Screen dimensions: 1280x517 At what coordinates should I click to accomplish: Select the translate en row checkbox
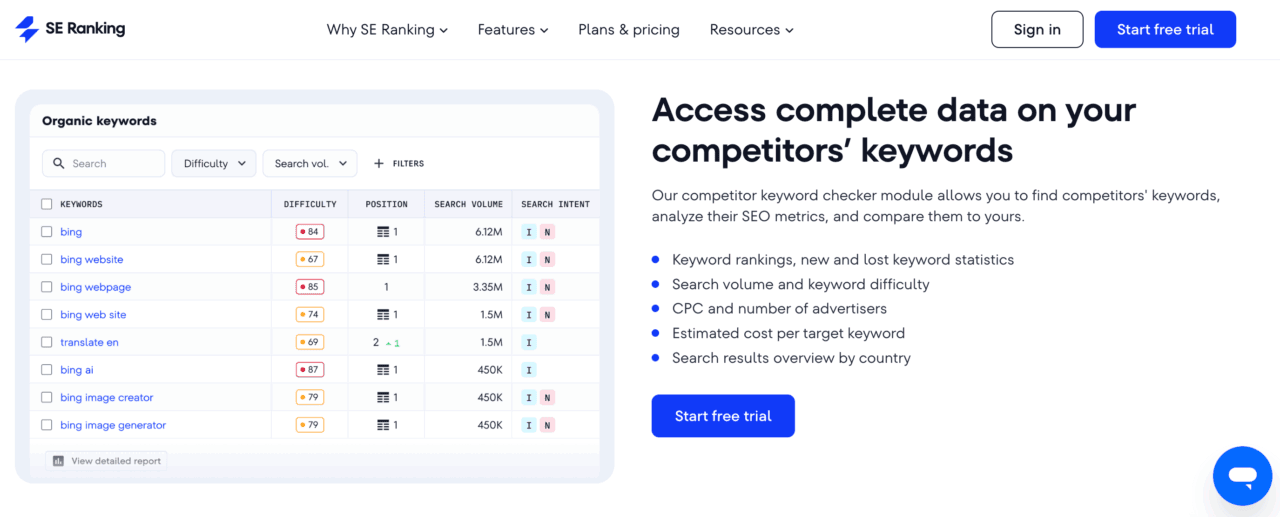46,342
